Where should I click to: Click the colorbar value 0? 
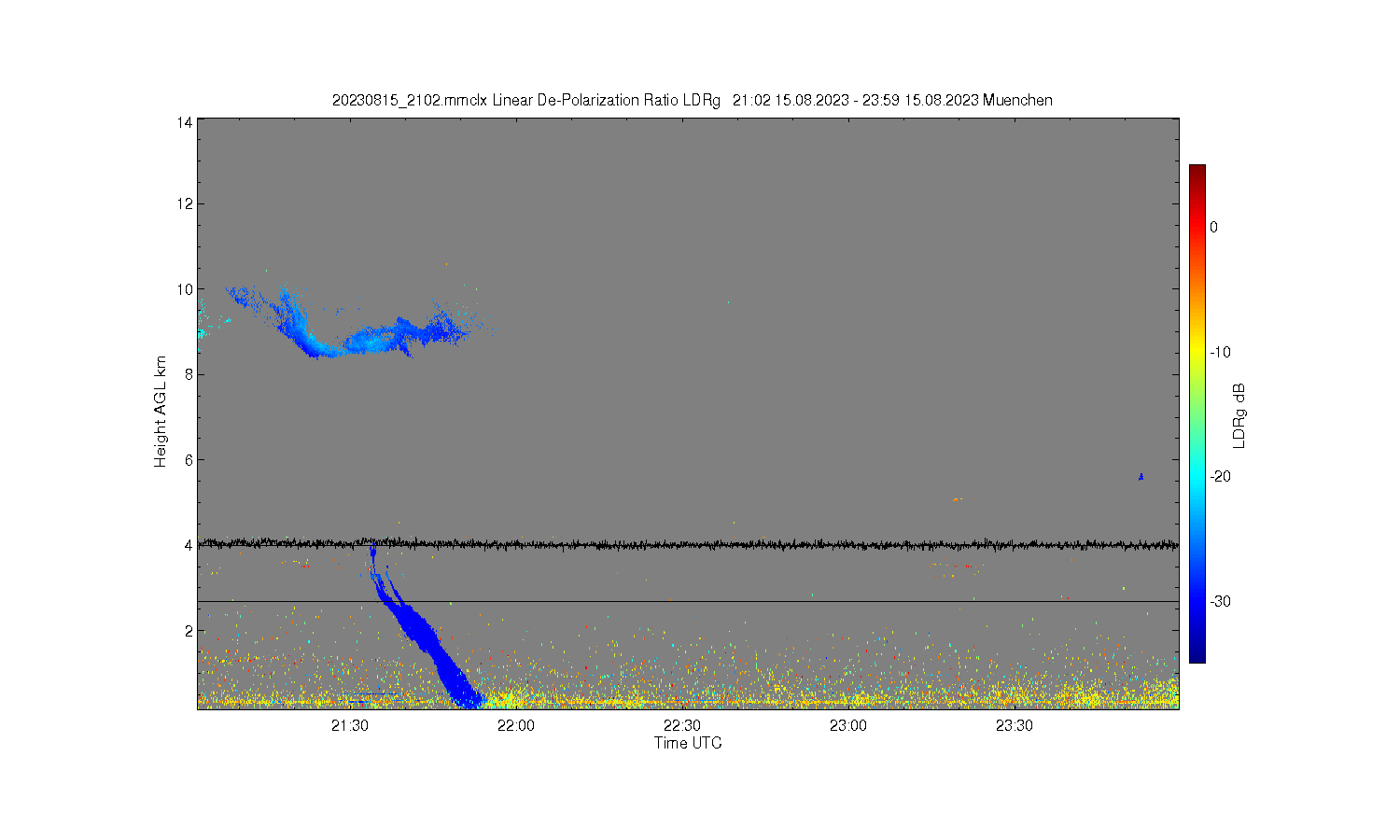pos(1213,227)
